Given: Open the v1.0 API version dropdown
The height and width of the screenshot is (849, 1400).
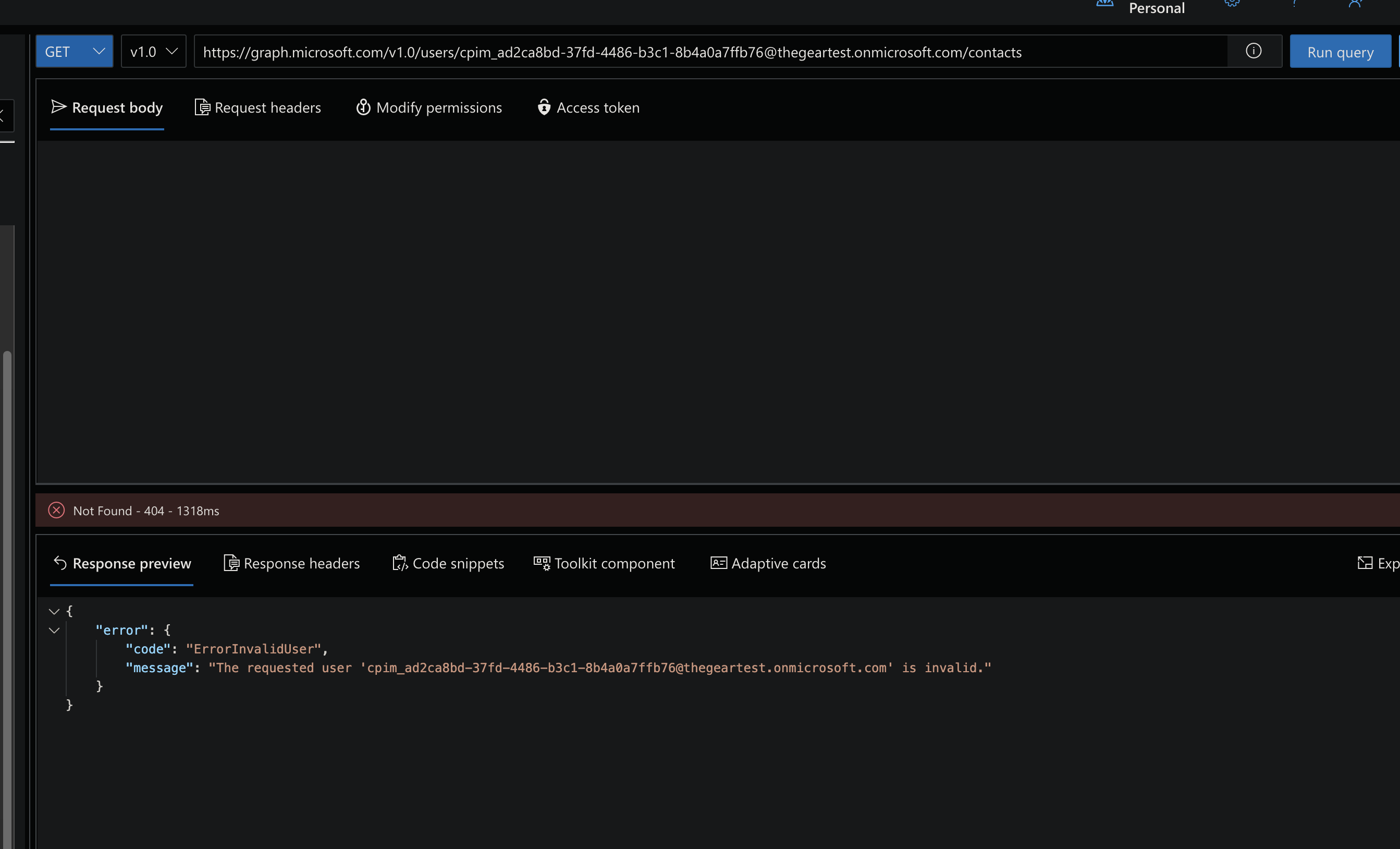Looking at the screenshot, I should (153, 51).
